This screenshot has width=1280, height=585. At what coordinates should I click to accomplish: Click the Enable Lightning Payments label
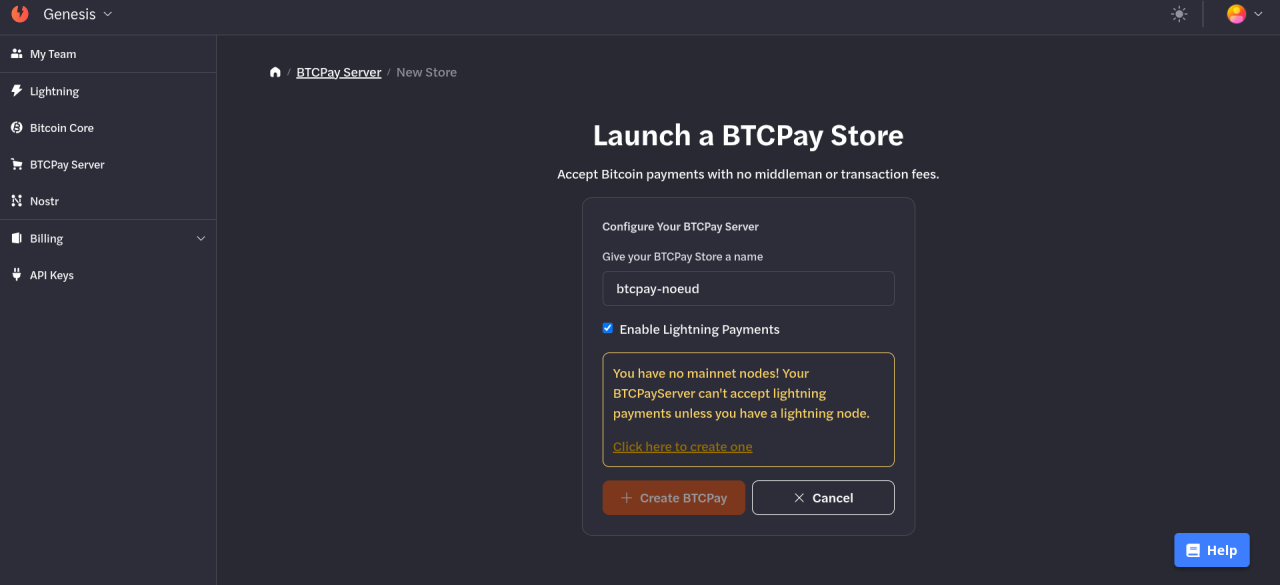point(699,329)
